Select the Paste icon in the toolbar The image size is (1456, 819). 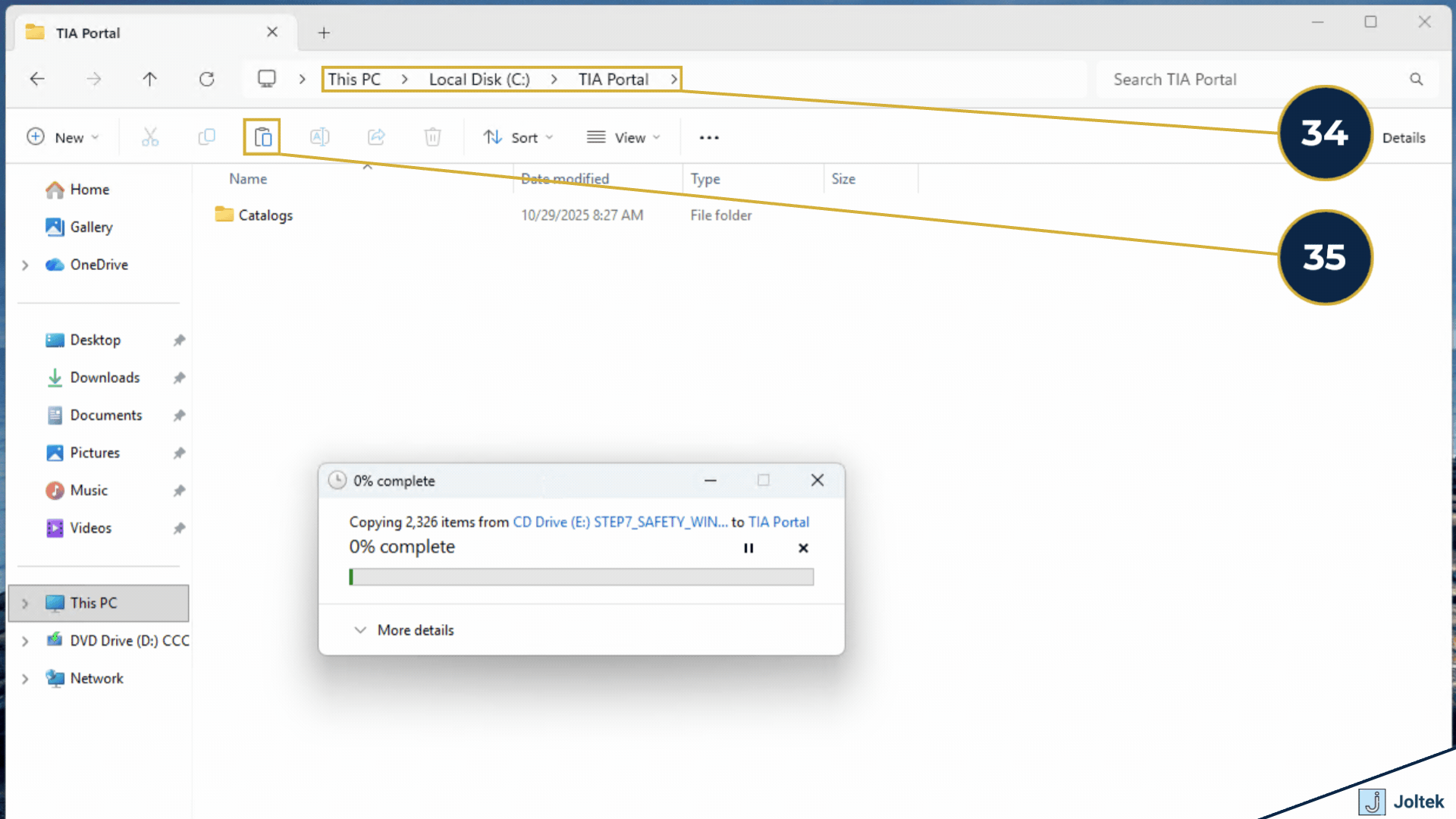262,137
